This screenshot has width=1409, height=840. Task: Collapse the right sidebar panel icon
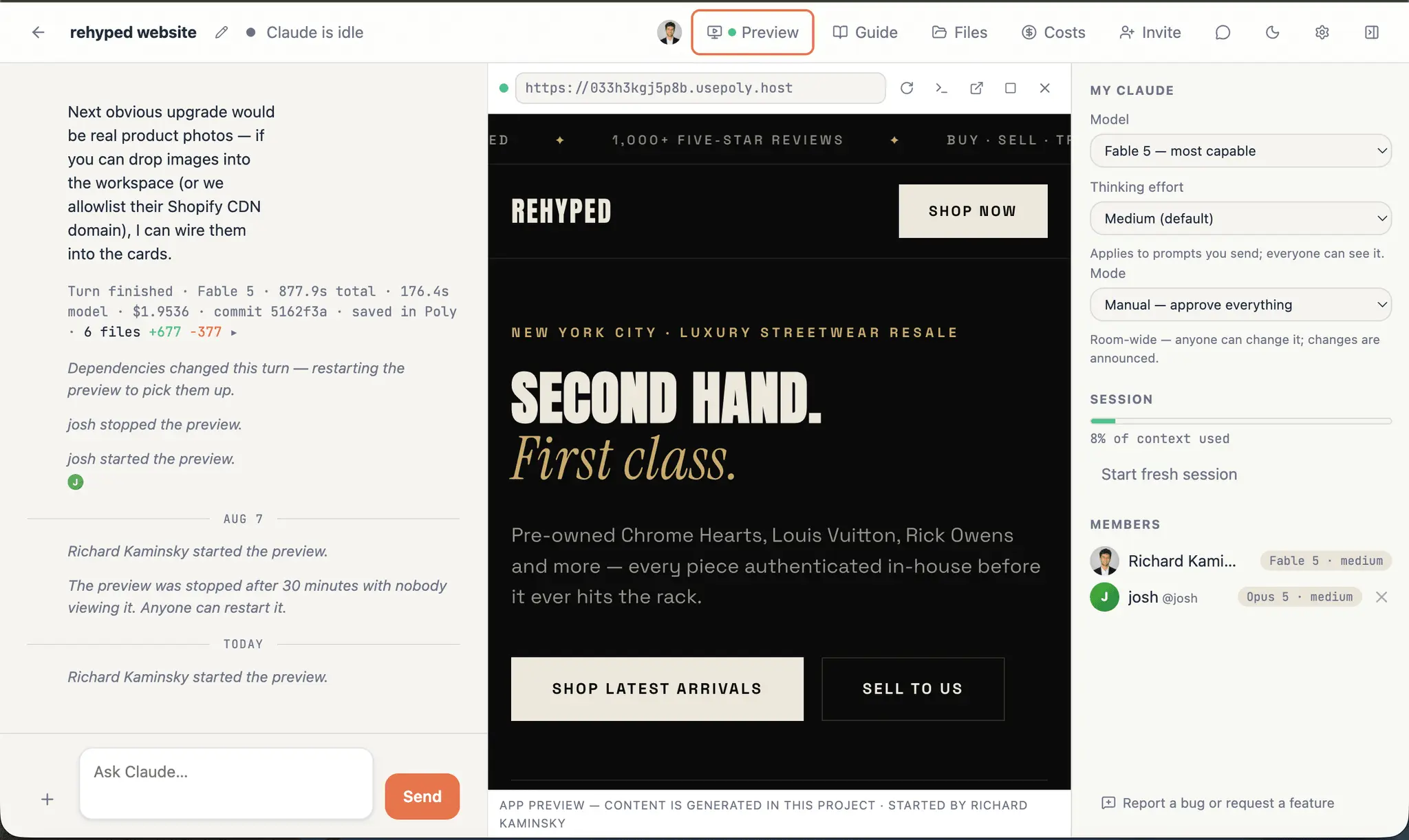[x=1371, y=32]
